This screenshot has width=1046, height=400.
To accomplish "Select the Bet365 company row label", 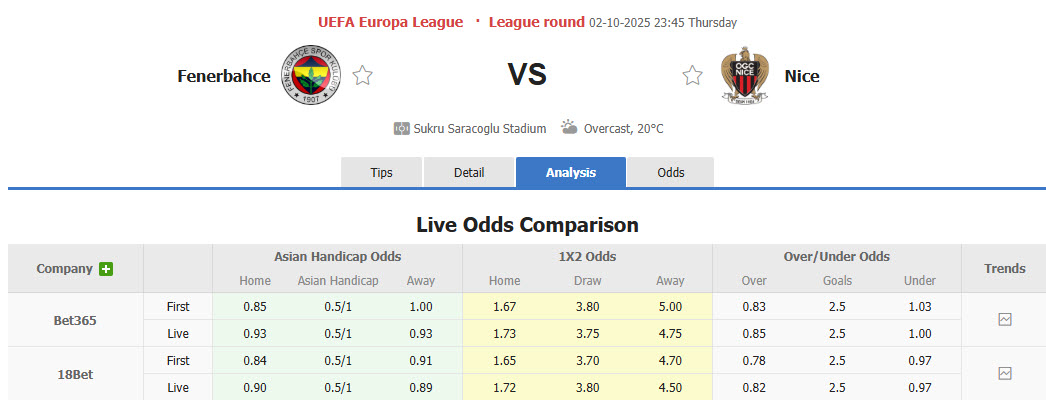I will (75, 321).
